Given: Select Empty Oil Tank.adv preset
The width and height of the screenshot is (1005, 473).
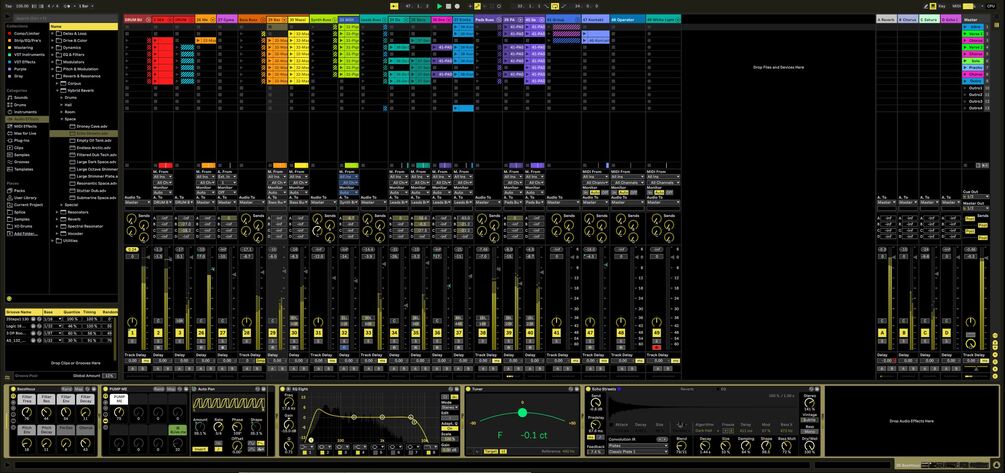Looking at the screenshot, I should pos(94,140).
